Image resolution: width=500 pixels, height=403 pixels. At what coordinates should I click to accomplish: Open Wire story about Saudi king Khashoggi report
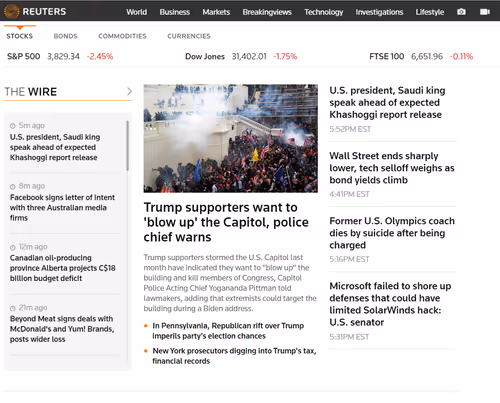55,147
